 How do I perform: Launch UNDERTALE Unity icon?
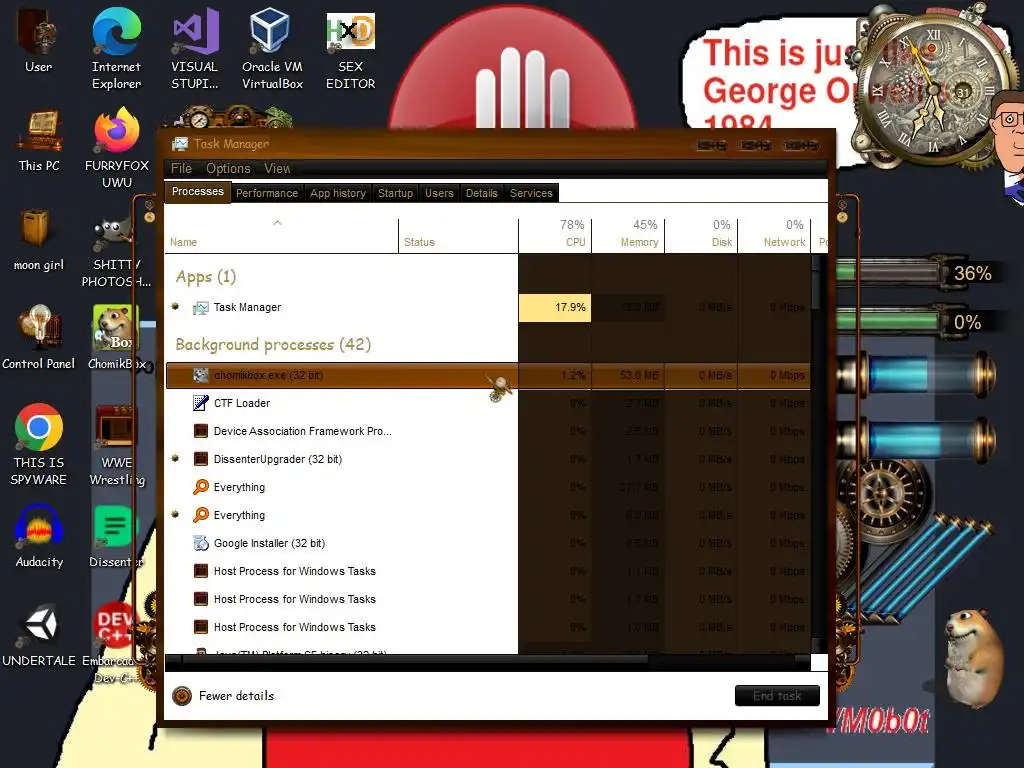tap(39, 635)
